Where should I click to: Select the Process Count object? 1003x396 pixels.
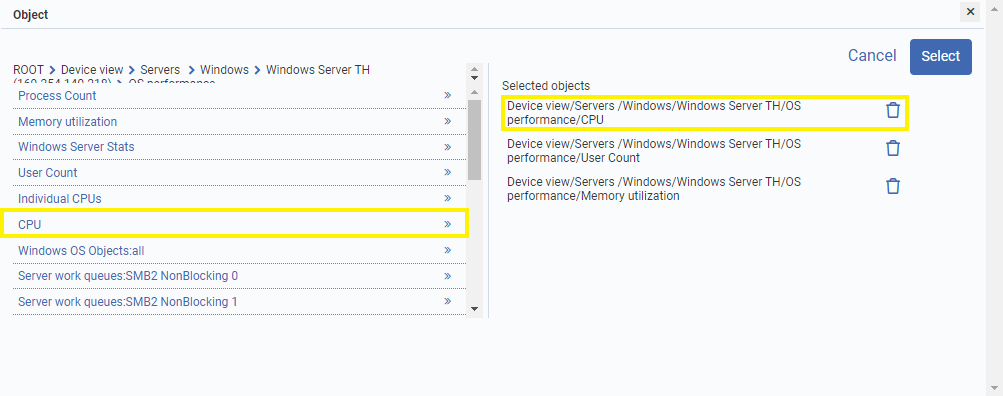[57, 95]
